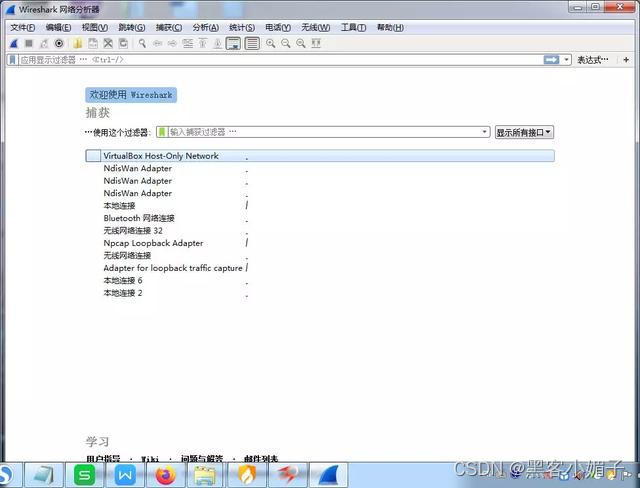Click the jump to first packet icon
The width and height of the screenshot is (640, 488).
point(202,43)
